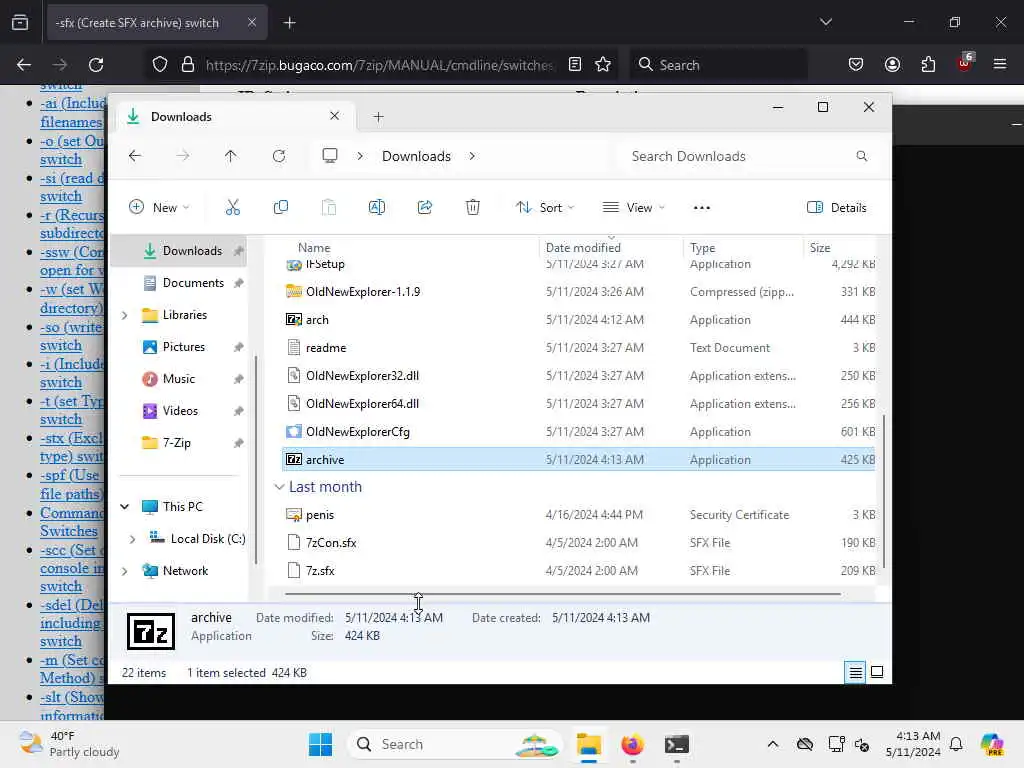Image resolution: width=1024 pixels, height=768 pixels.
Task: Add a new Explorer tab
Action: [378, 117]
